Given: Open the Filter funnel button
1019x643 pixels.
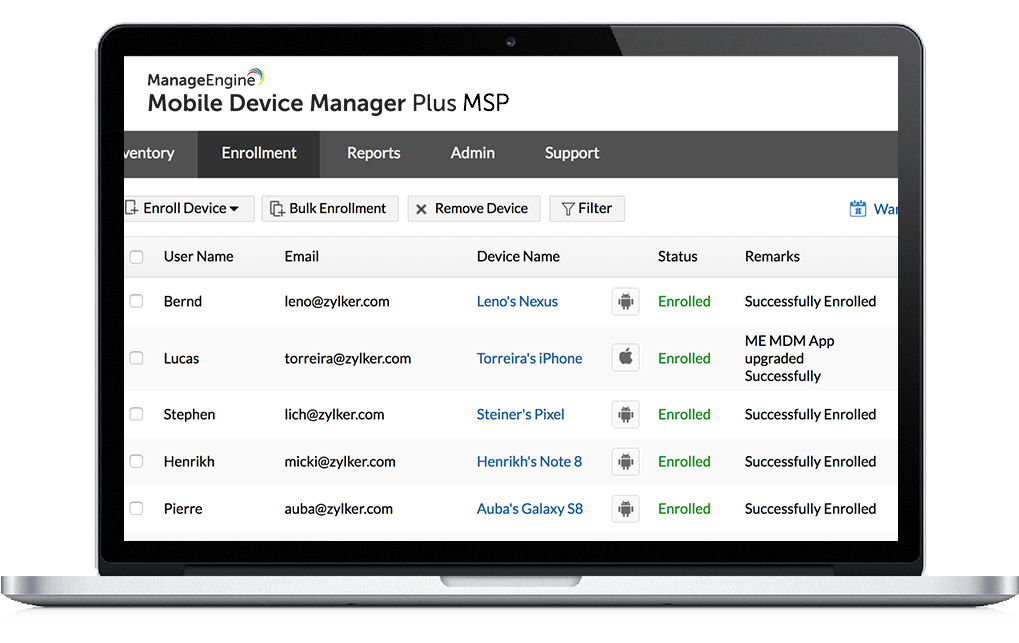Looking at the screenshot, I should click(x=587, y=208).
